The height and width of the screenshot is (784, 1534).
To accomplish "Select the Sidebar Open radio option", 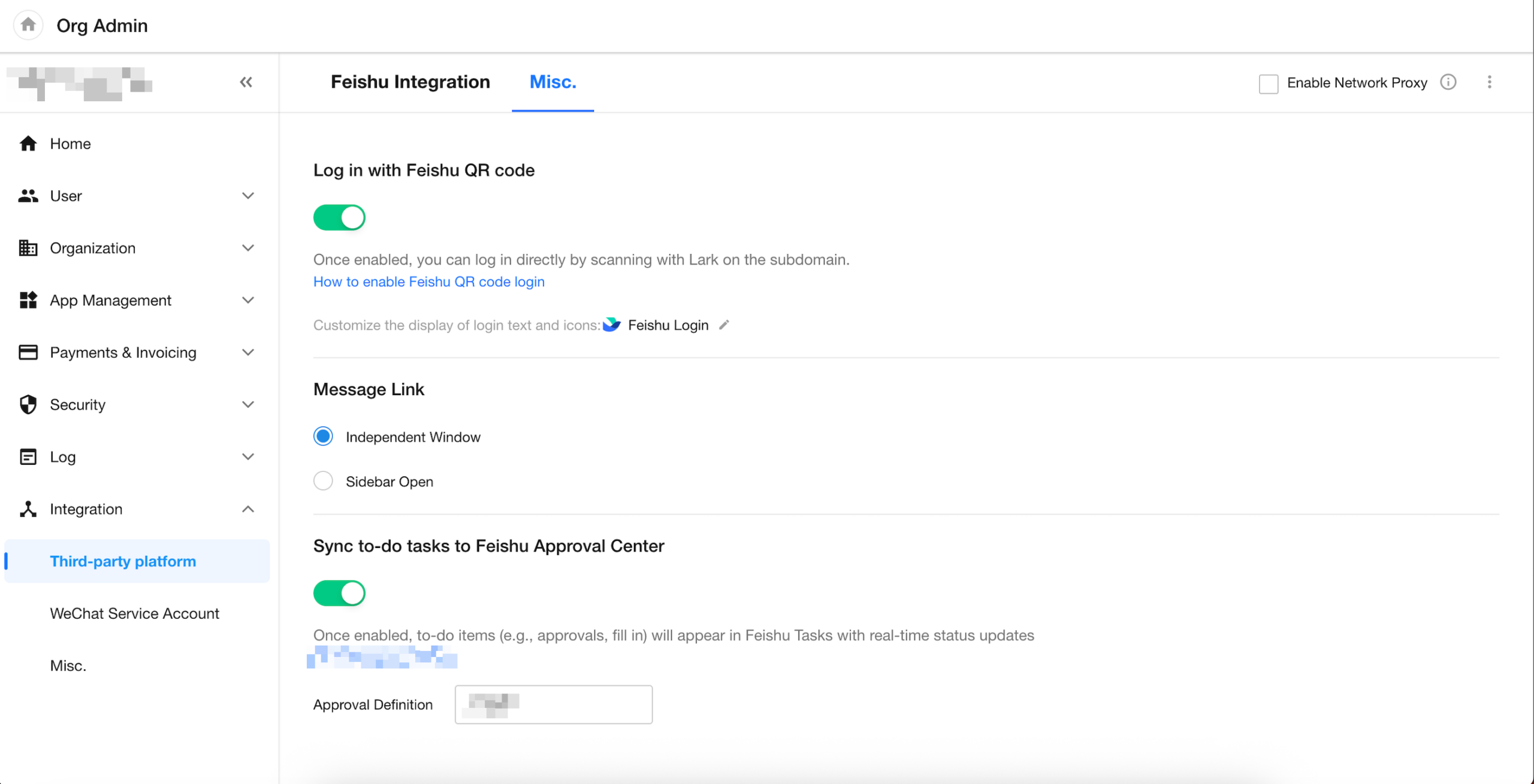I will pos(323,481).
